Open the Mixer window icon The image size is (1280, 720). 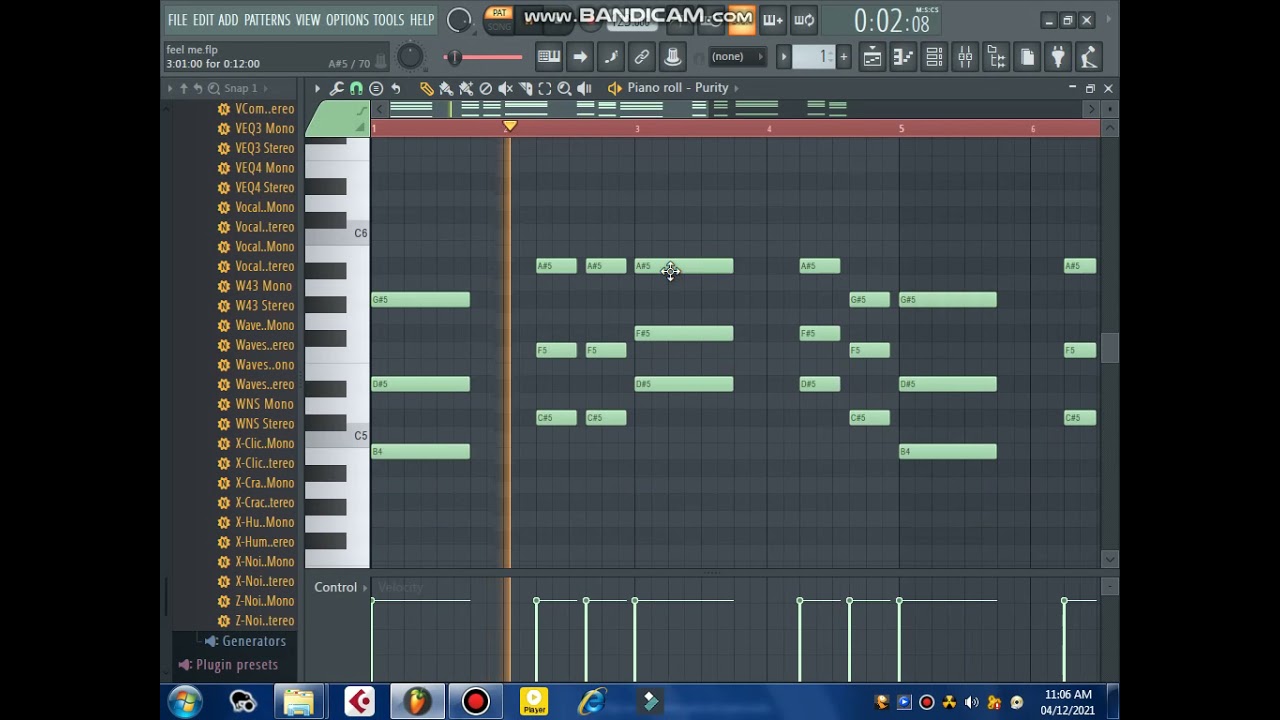point(965,57)
